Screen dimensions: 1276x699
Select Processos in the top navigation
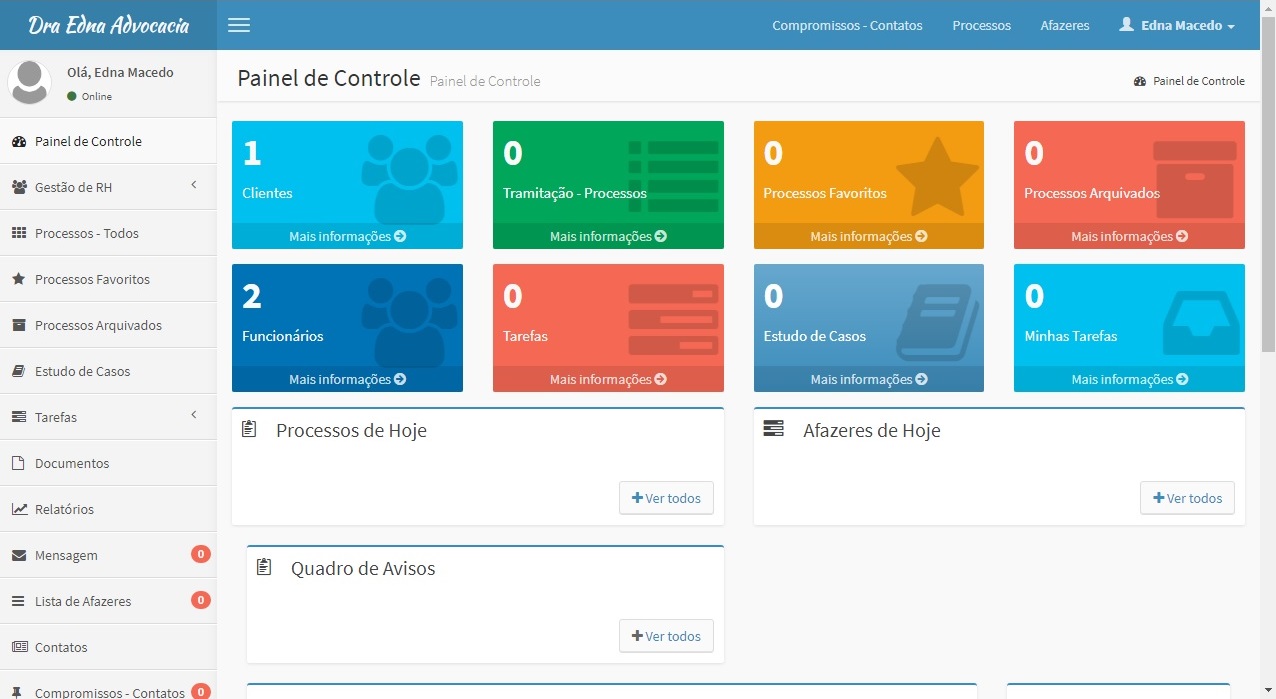(x=981, y=25)
